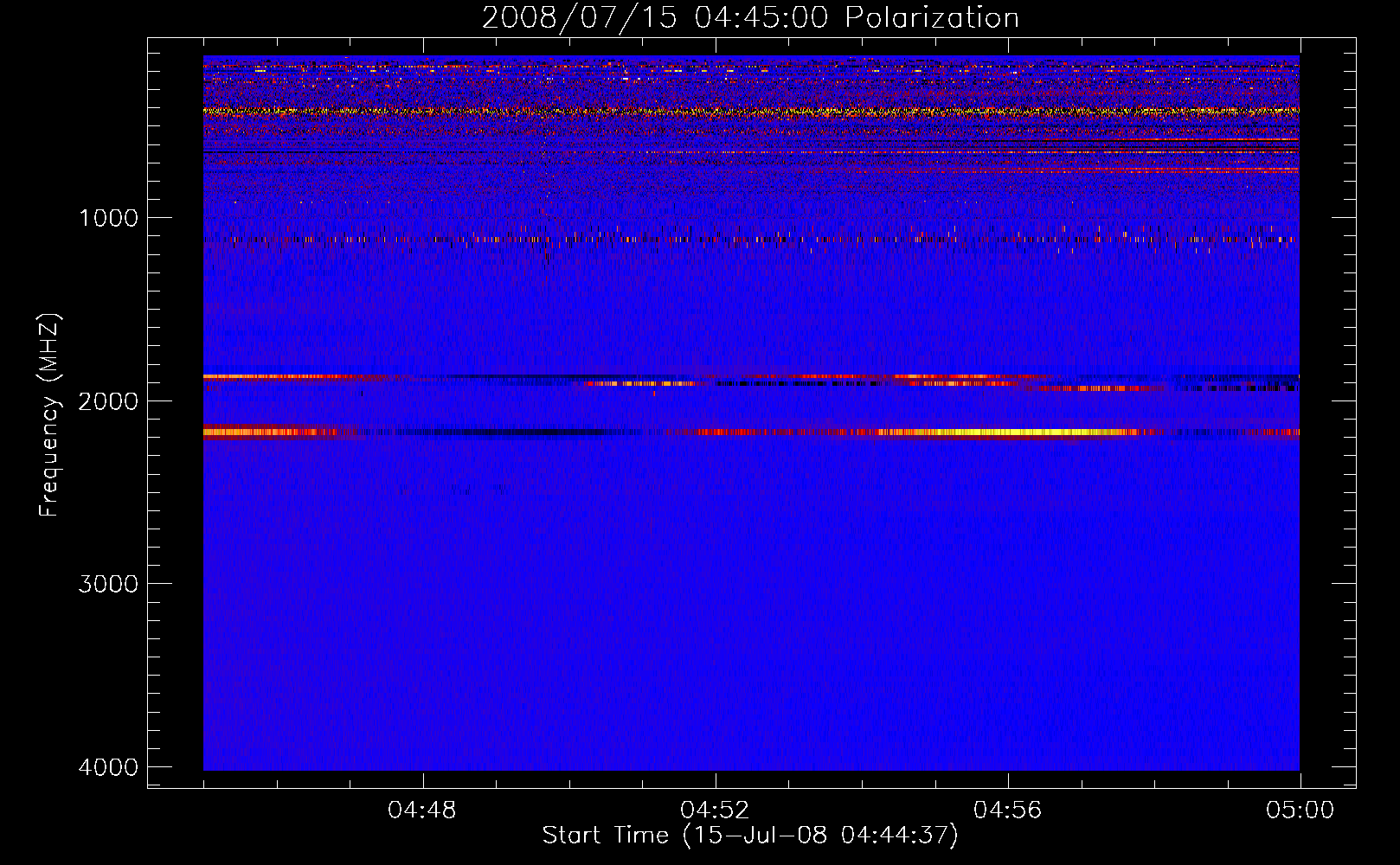Click the 04:52 time tick label

(x=715, y=811)
